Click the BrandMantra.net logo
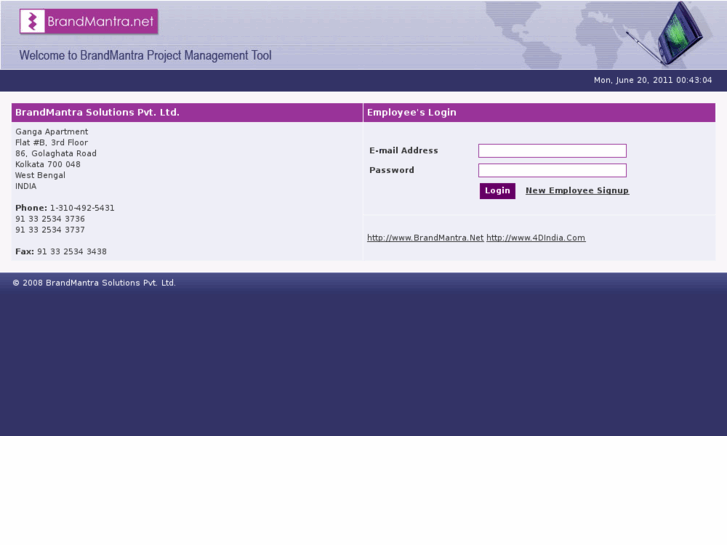Viewport: 727px width, 545px height. click(x=89, y=22)
